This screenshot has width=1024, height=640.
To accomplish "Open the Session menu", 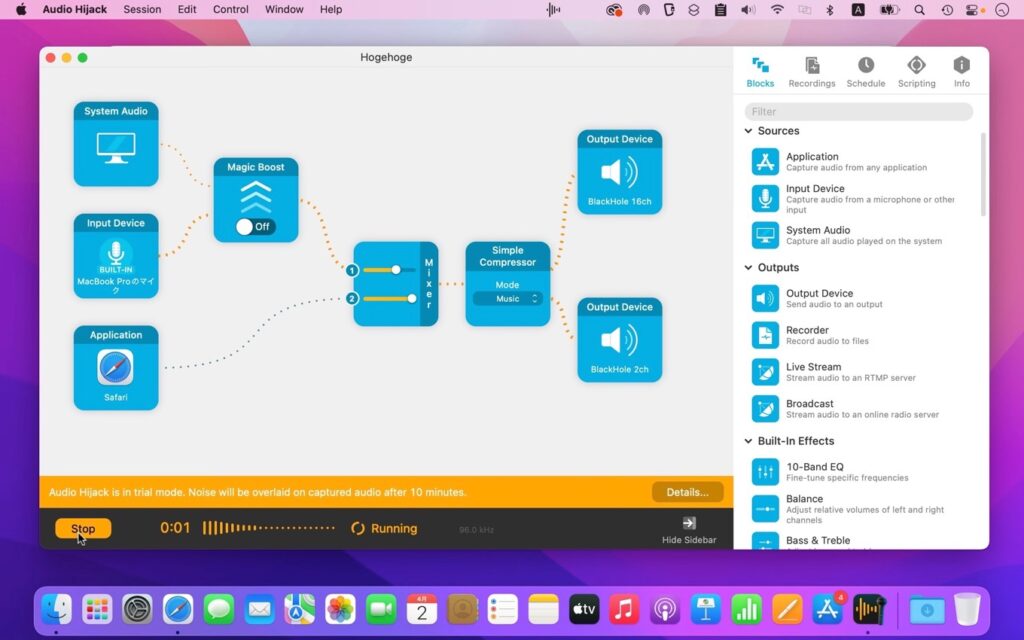I will 142,9.
